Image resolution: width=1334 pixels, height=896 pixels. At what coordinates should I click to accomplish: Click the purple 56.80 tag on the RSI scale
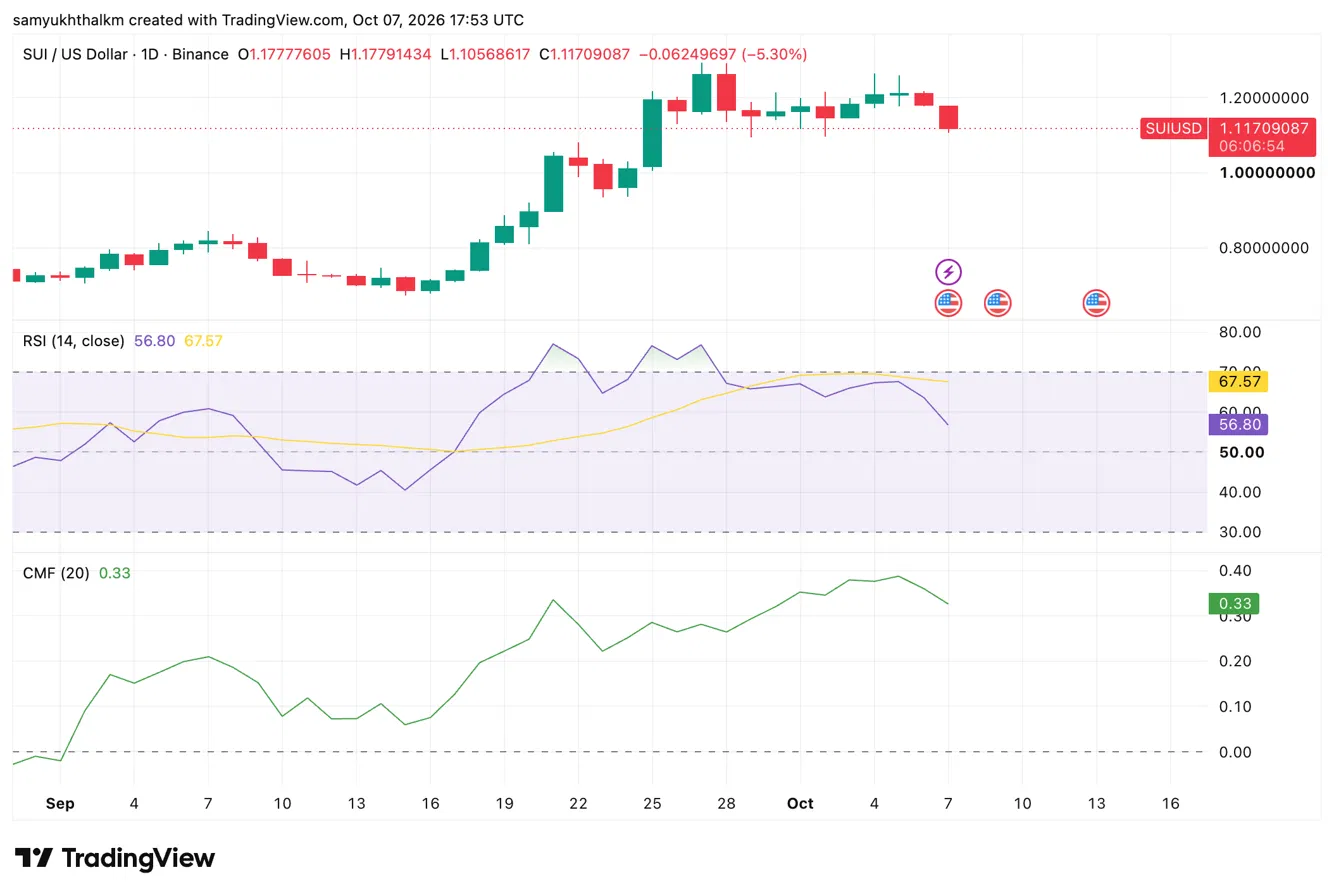point(1238,424)
